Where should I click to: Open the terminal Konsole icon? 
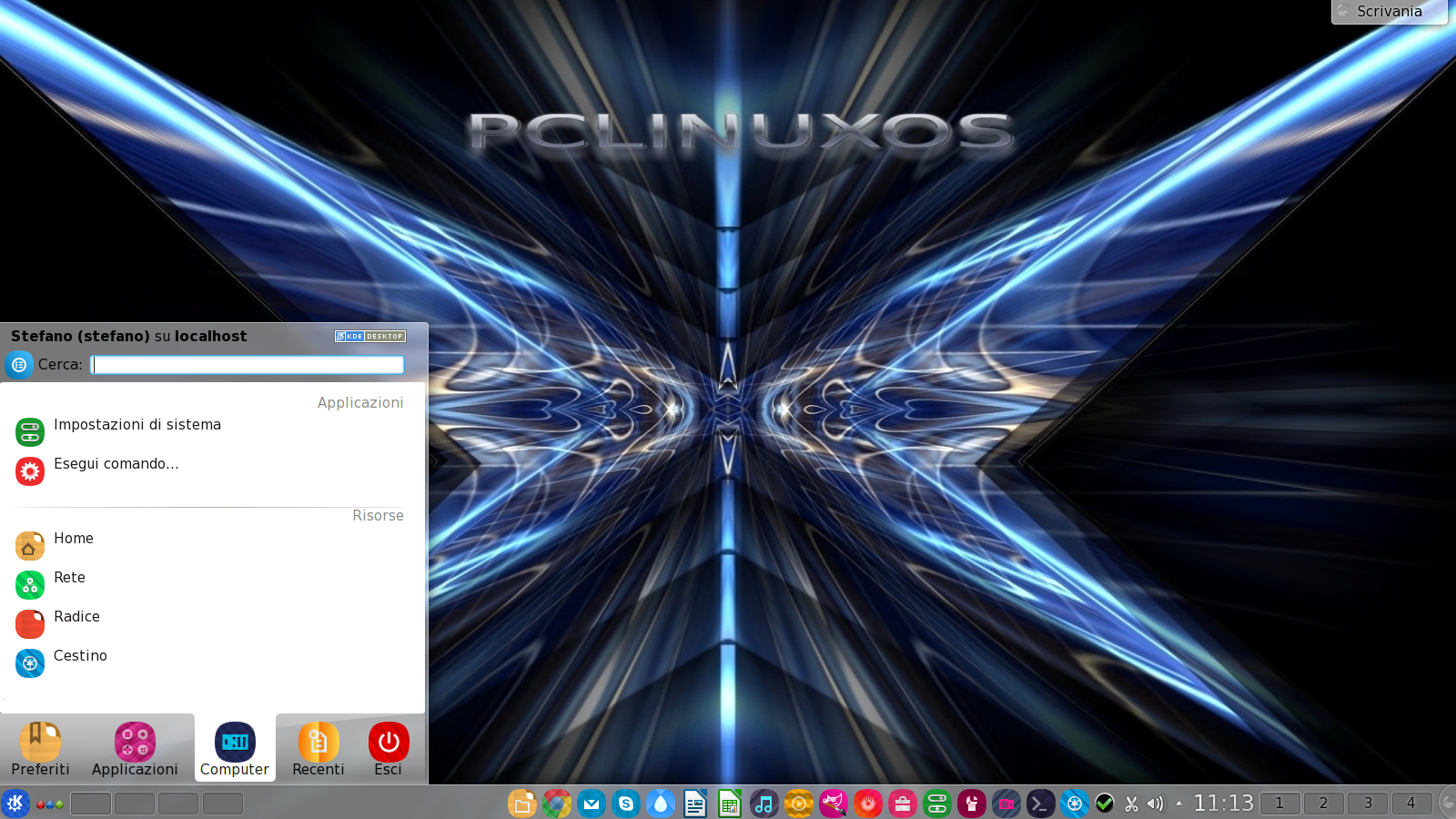click(x=1040, y=804)
